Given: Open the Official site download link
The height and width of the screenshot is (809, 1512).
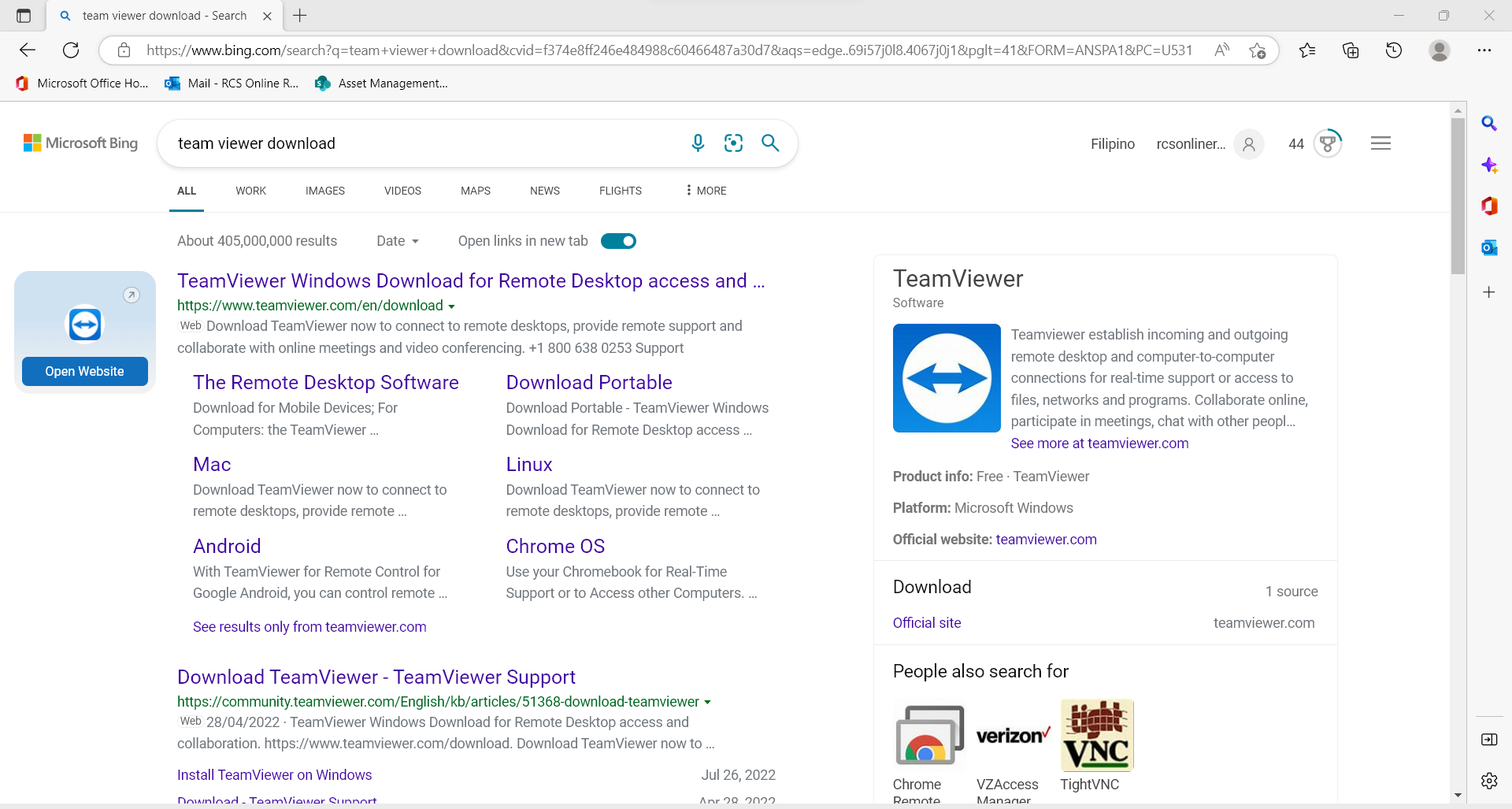Looking at the screenshot, I should coord(927,623).
